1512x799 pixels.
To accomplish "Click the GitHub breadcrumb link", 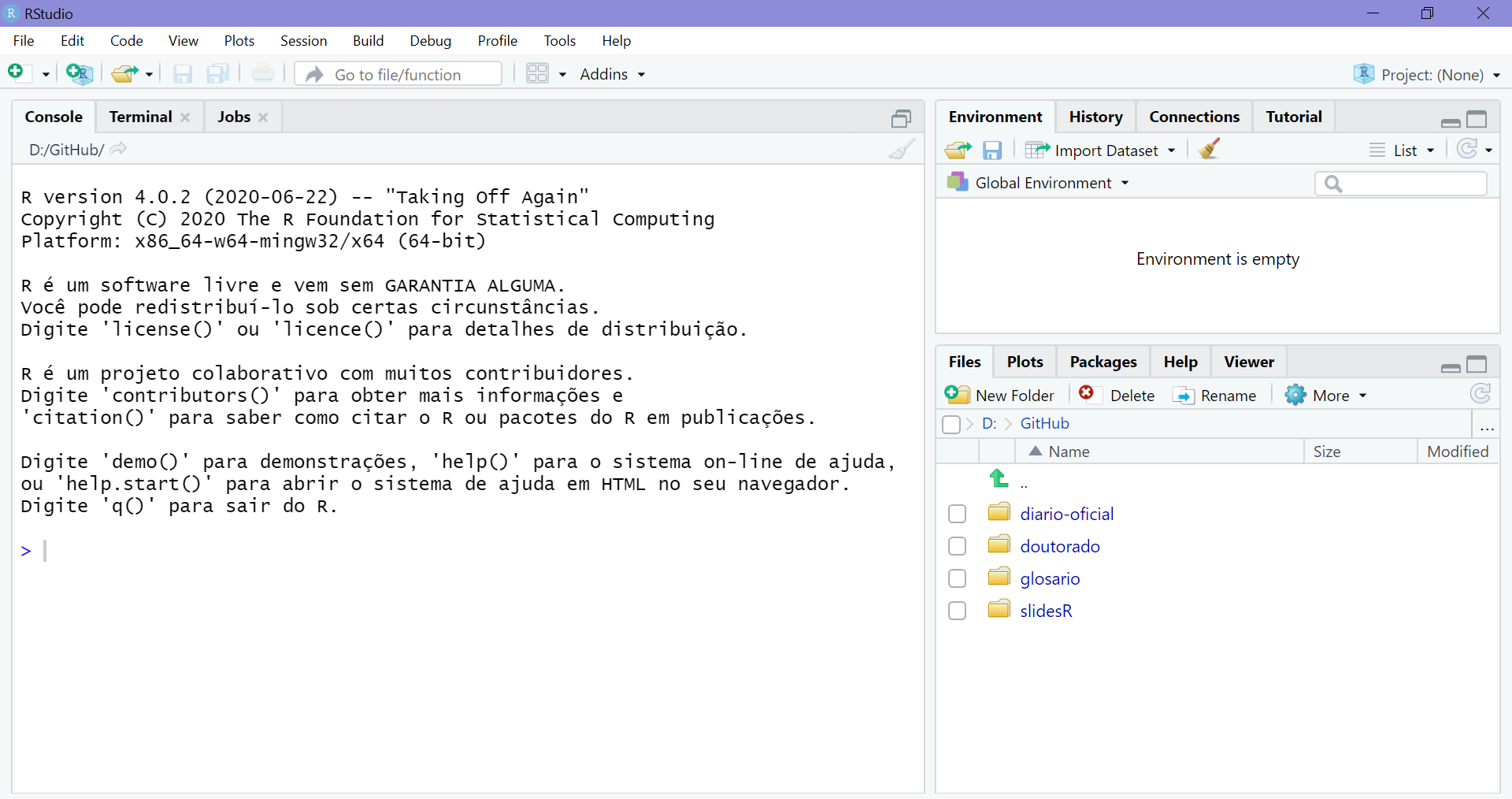I will [1044, 423].
